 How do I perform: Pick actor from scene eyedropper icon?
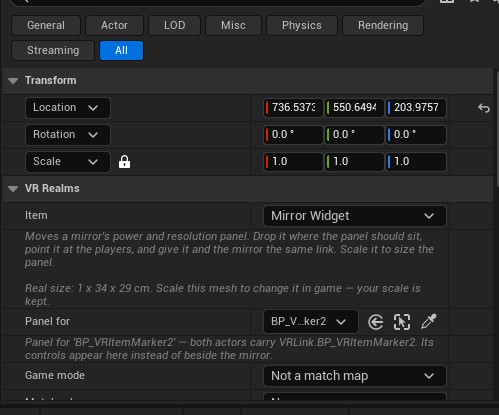(x=428, y=322)
